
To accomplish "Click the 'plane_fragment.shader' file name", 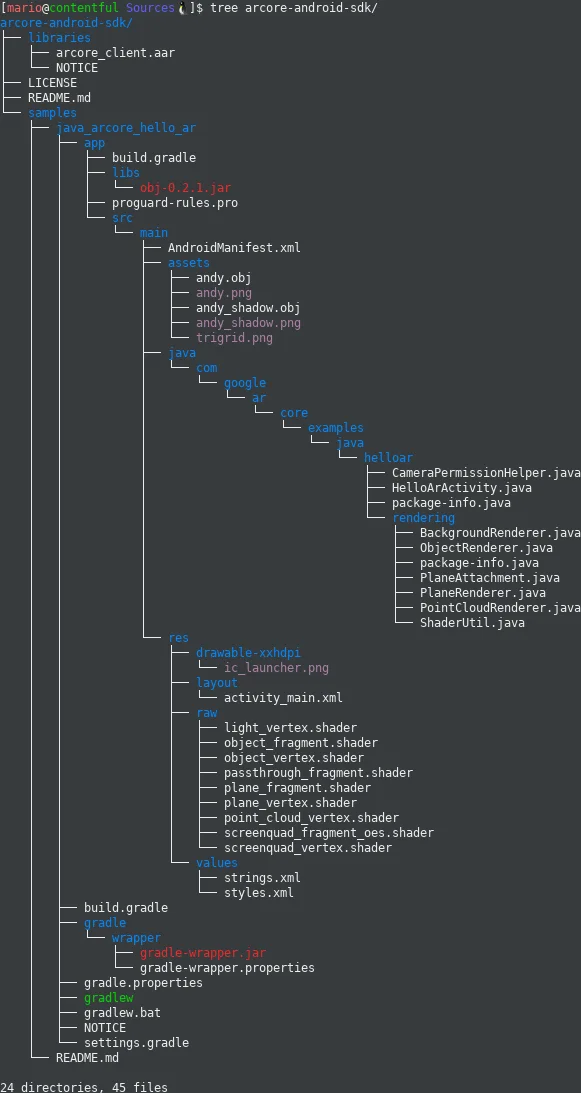I will point(297,789).
